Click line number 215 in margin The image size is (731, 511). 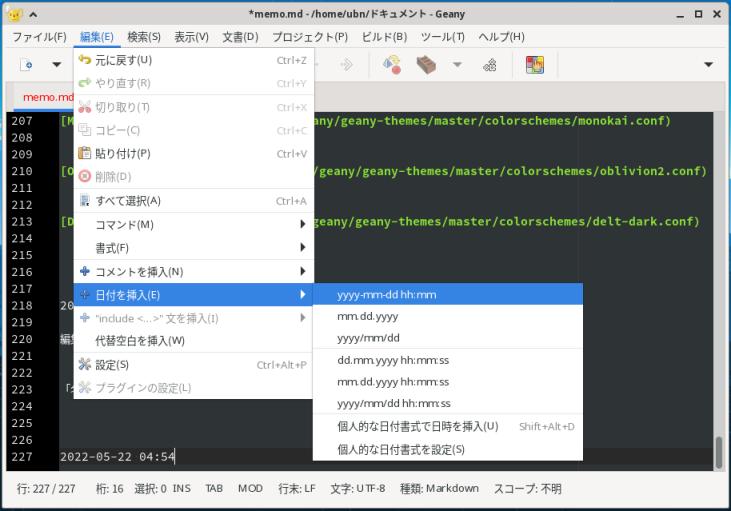22,255
